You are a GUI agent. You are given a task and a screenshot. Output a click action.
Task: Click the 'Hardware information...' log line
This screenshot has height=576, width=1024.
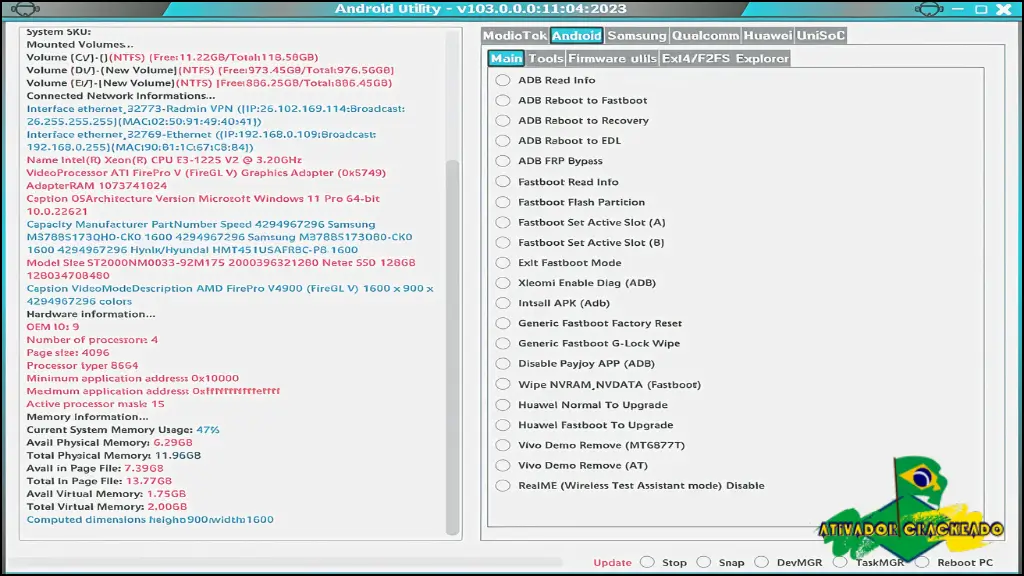(x=91, y=314)
